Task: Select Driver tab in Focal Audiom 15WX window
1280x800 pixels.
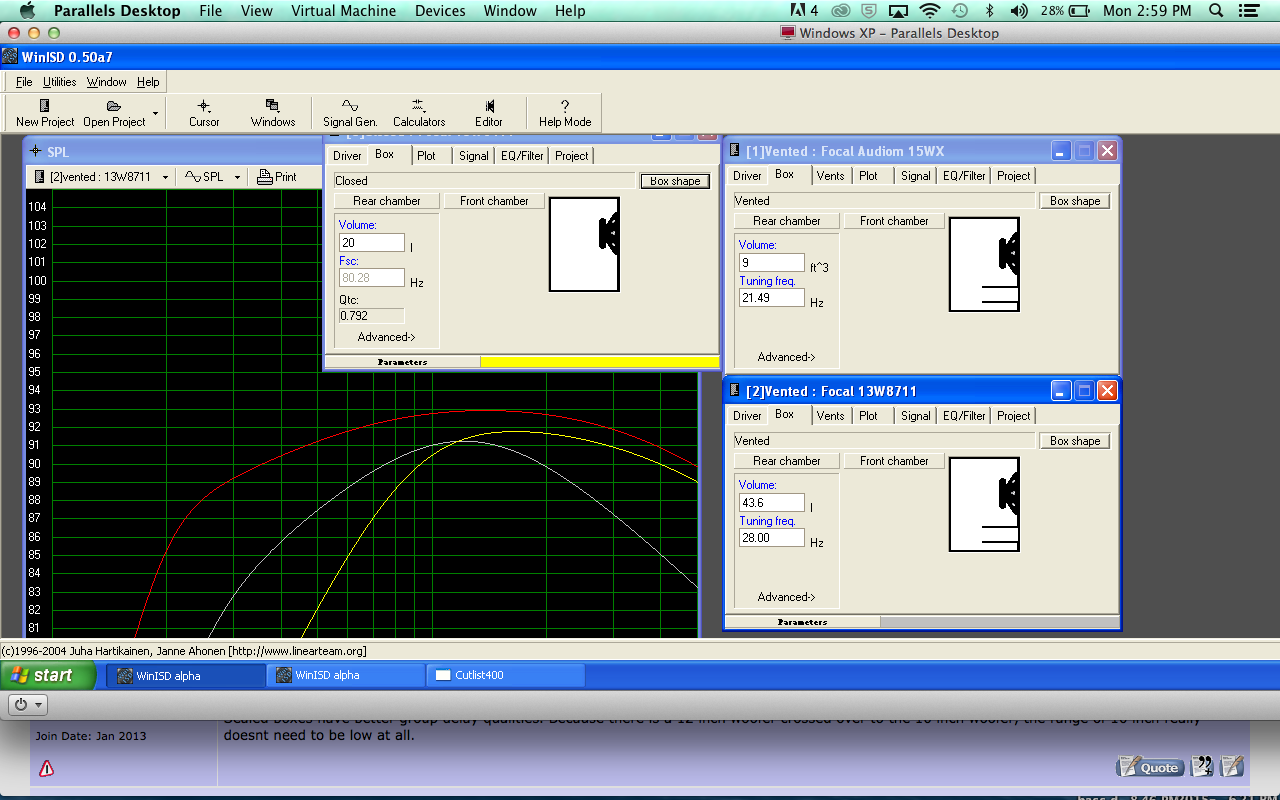Action: pos(747,176)
